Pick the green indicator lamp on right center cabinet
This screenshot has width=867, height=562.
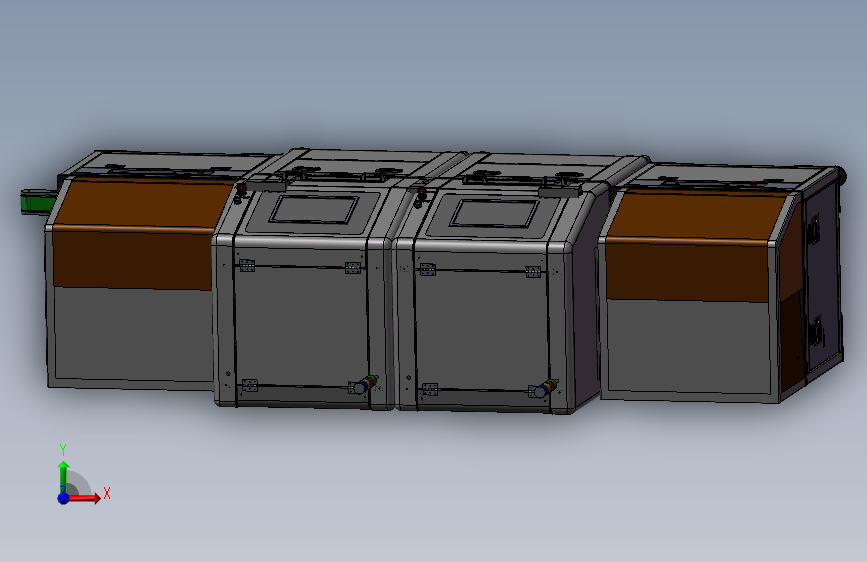pyautogui.click(x=417, y=204)
